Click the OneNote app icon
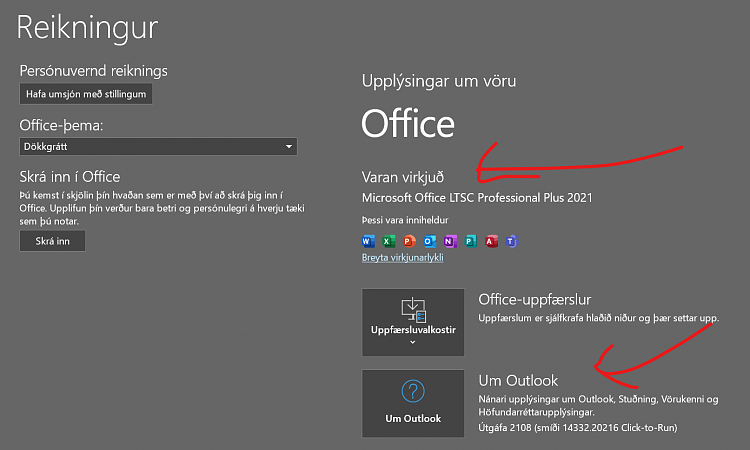Screen dimensions: 750x450 (450, 241)
